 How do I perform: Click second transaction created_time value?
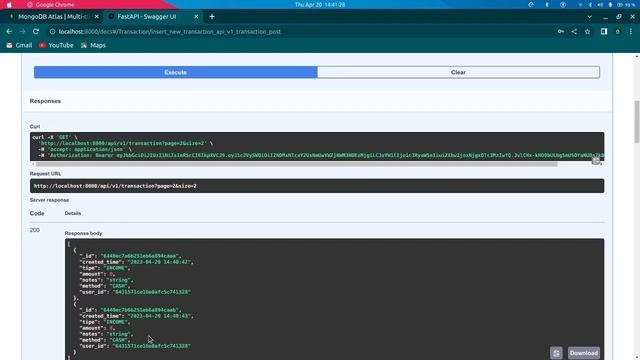159,316
